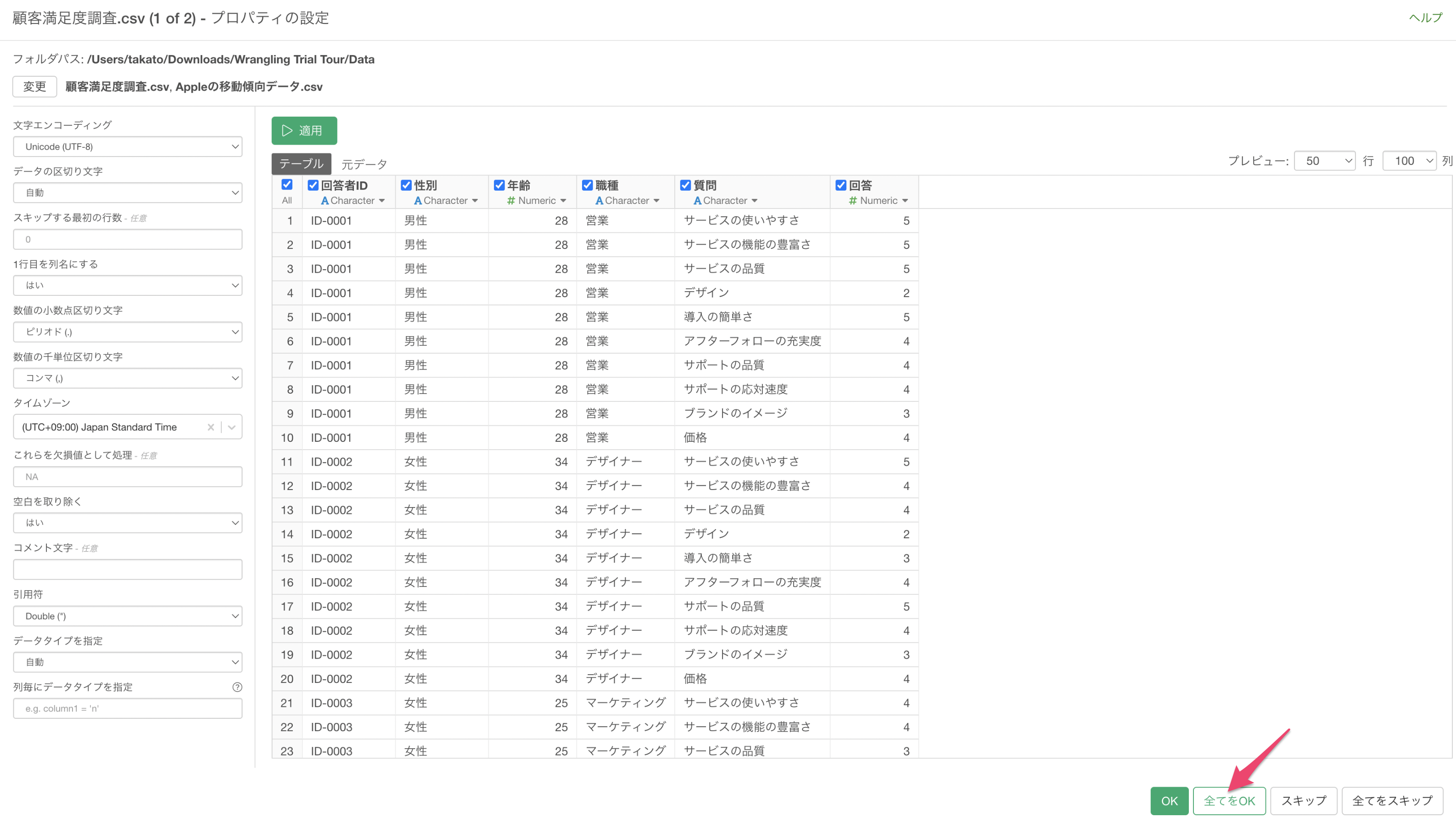
Task: Change 年齢 column Numeric type
Action: 537,200
